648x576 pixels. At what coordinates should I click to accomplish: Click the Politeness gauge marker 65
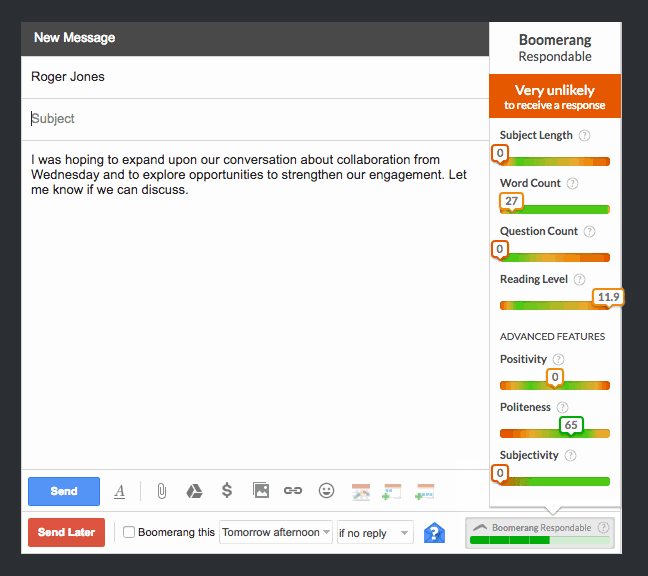pyautogui.click(x=571, y=426)
